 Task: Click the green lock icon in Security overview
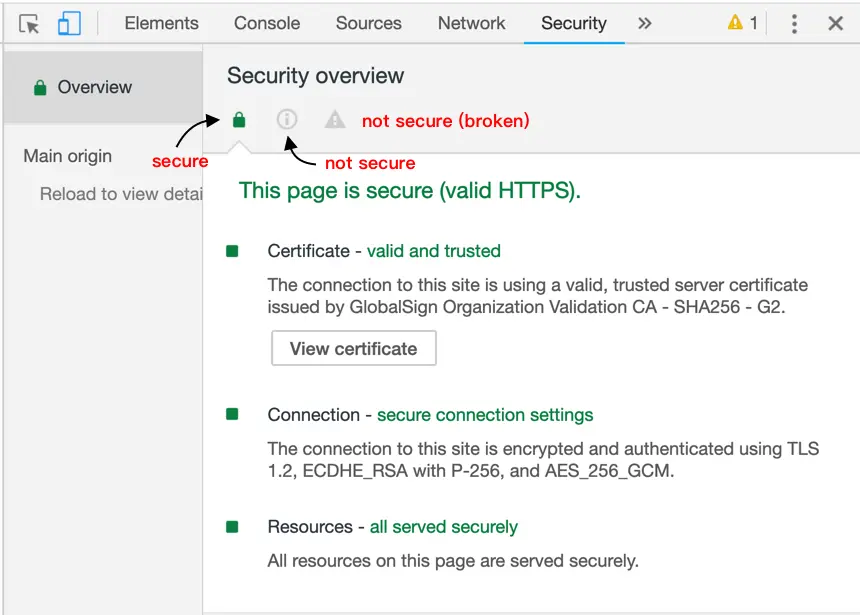coord(239,121)
